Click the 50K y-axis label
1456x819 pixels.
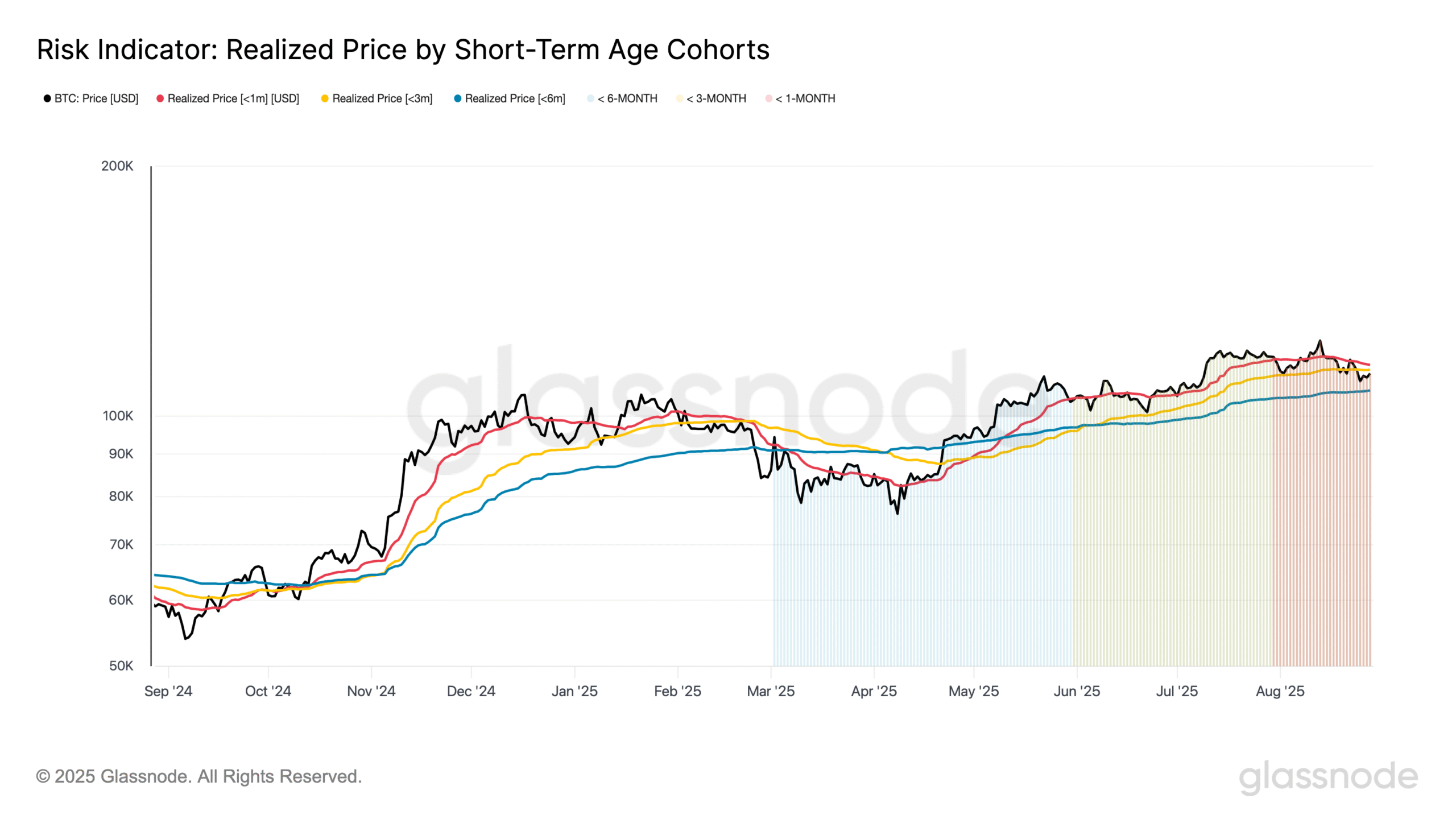[x=121, y=665]
